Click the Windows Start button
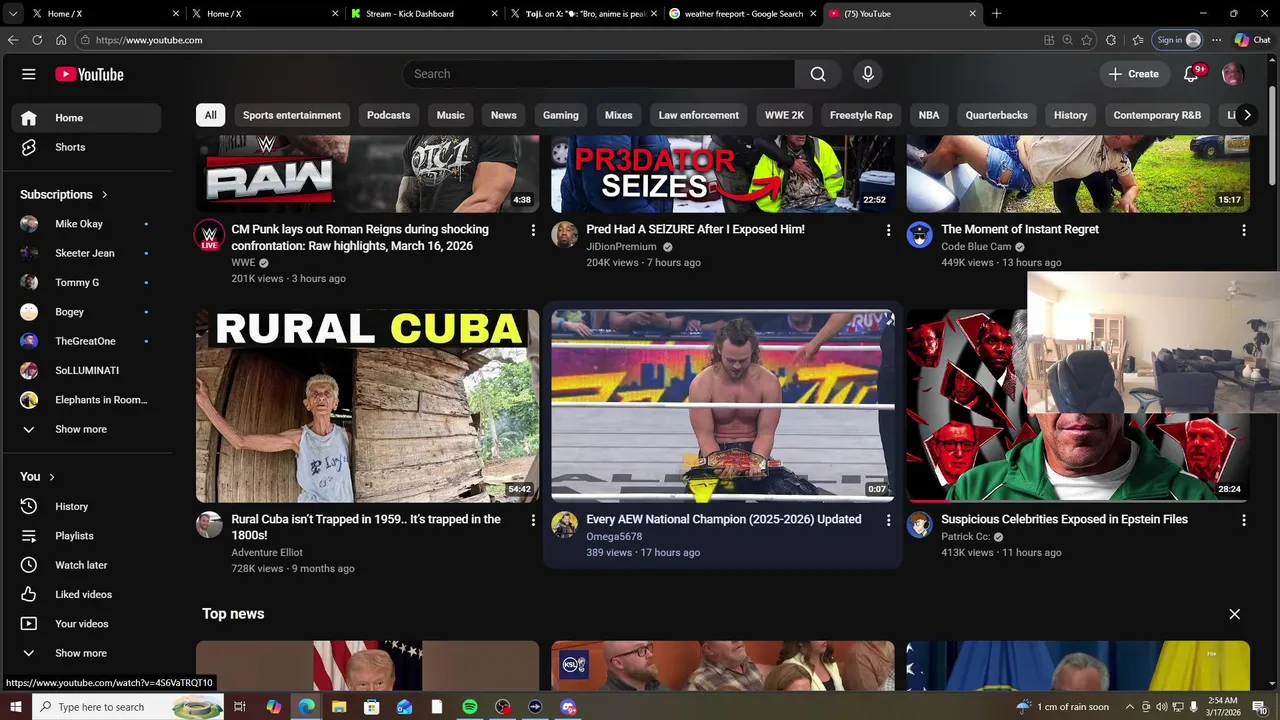This screenshot has width=1280, height=720. coord(15,707)
